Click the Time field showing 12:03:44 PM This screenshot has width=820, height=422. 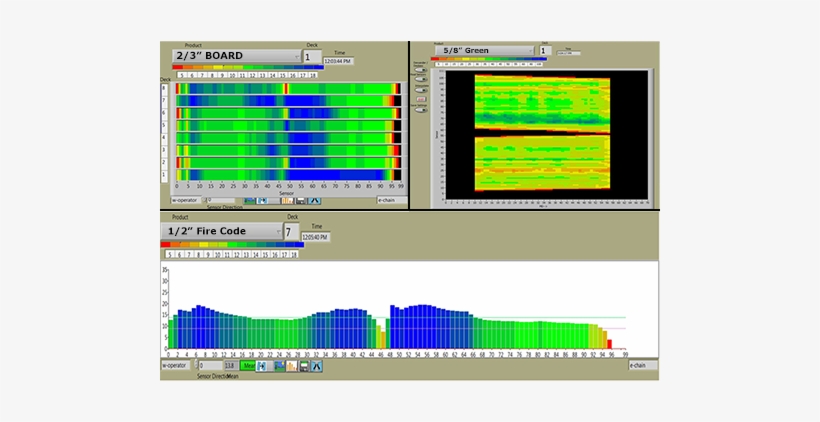click(x=338, y=61)
